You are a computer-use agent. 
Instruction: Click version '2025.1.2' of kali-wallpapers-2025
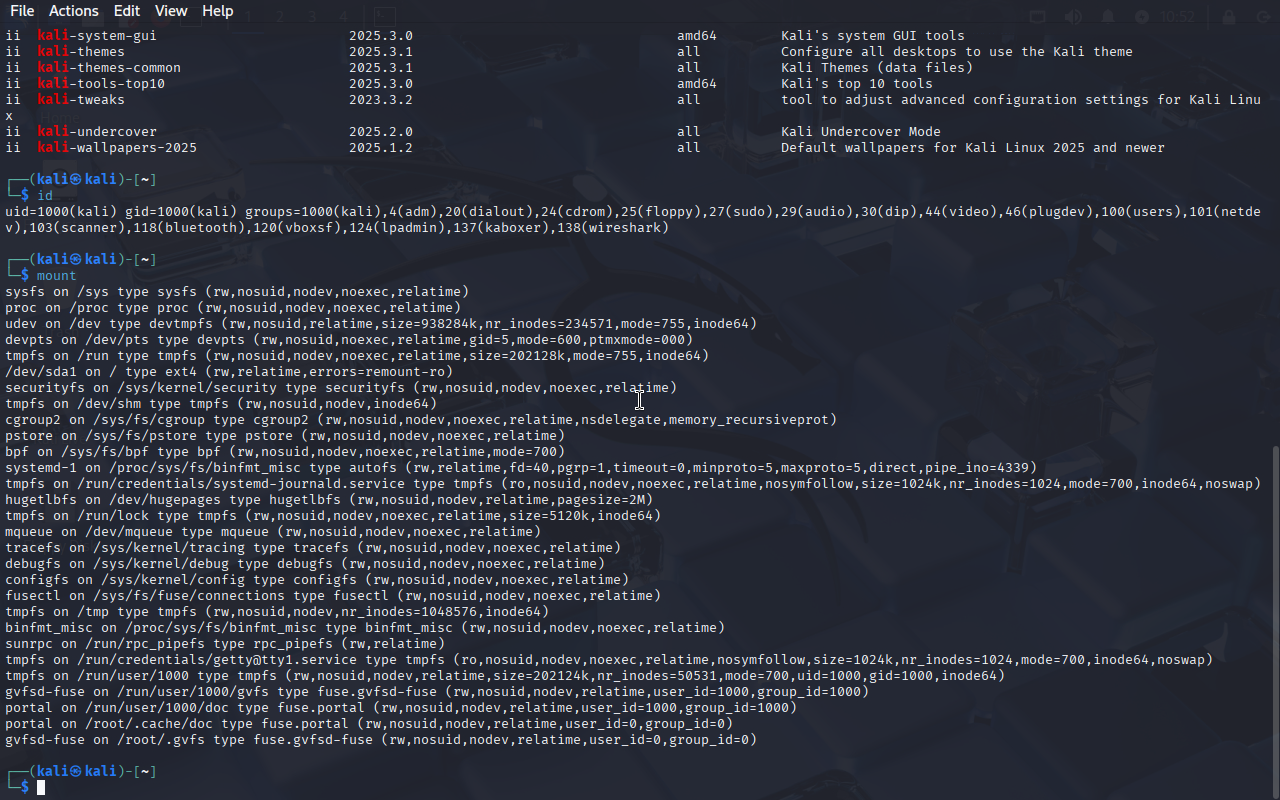pyautogui.click(x=381, y=148)
